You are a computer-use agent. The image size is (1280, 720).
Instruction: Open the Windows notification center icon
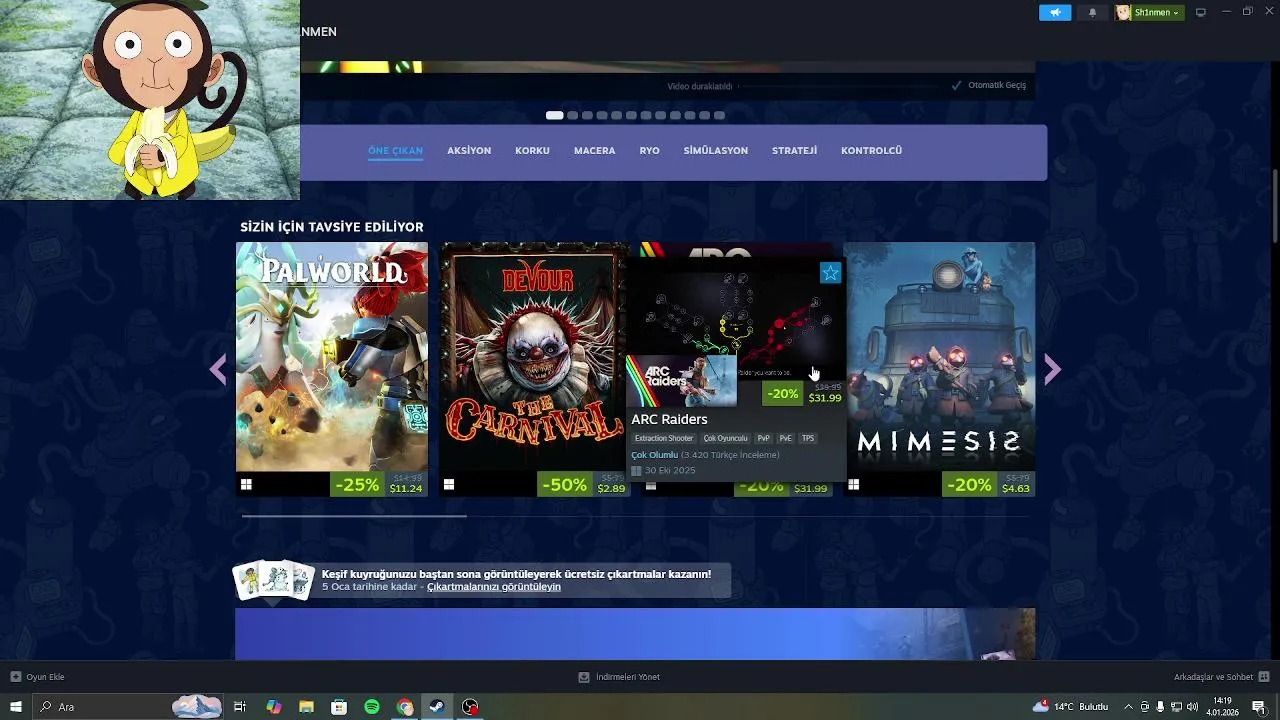point(1259,707)
